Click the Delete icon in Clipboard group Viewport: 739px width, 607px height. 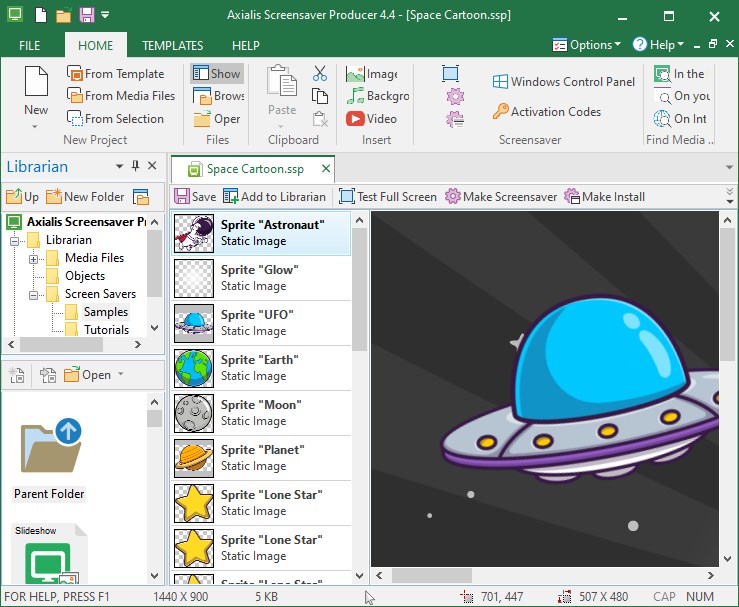click(320, 118)
